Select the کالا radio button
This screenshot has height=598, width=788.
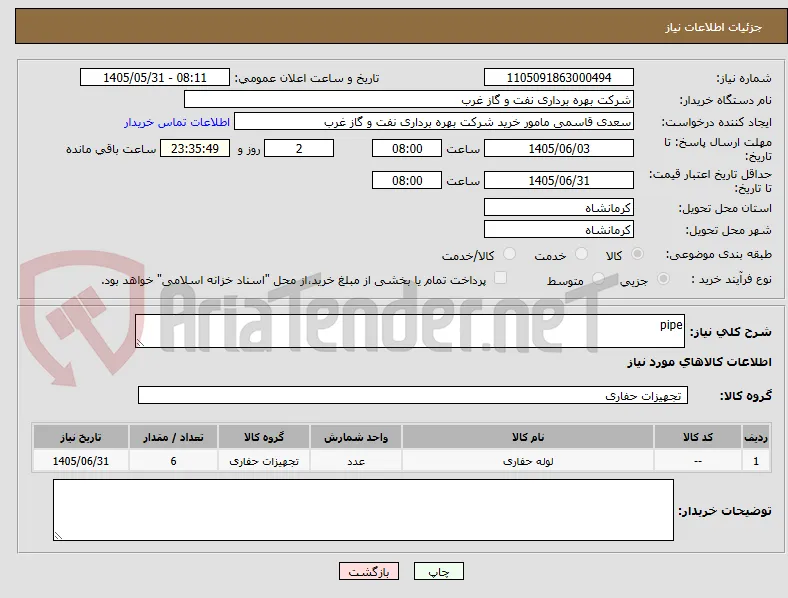pyautogui.click(x=637, y=254)
